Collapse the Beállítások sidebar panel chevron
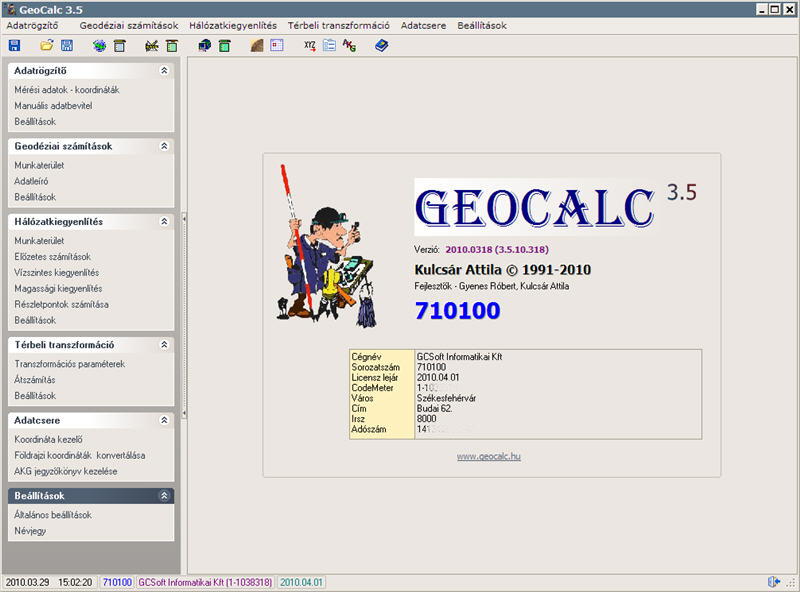800x592 pixels. [164, 496]
